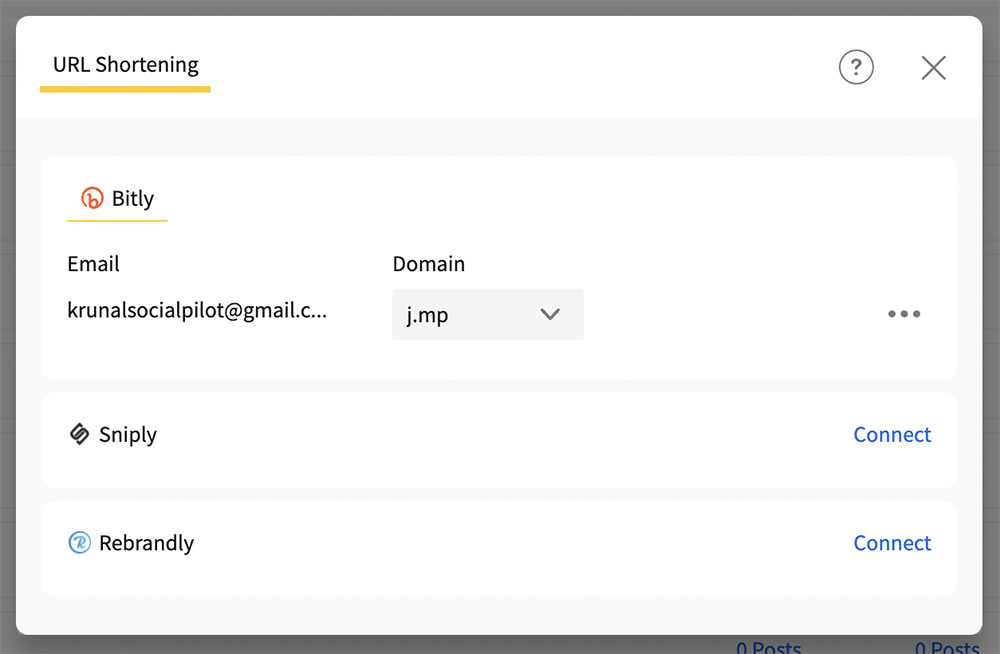Click the krunalsocialpilot email address text
Viewport: 1000px width, 654px height.
(197, 310)
